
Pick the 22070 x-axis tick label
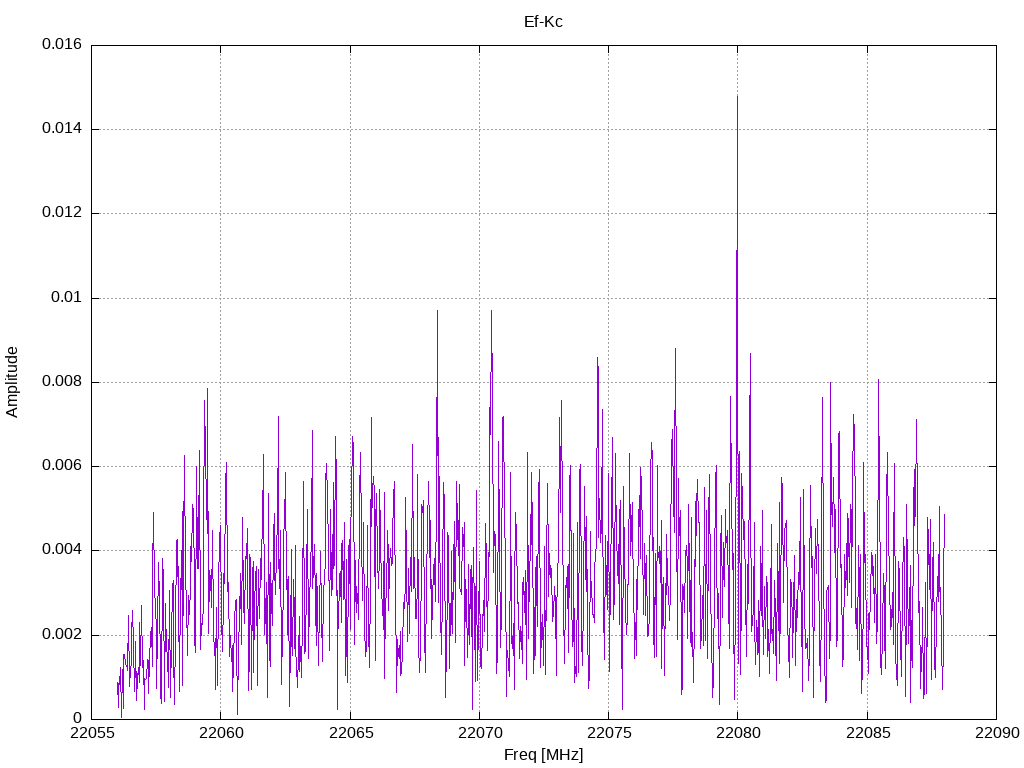[479, 734]
